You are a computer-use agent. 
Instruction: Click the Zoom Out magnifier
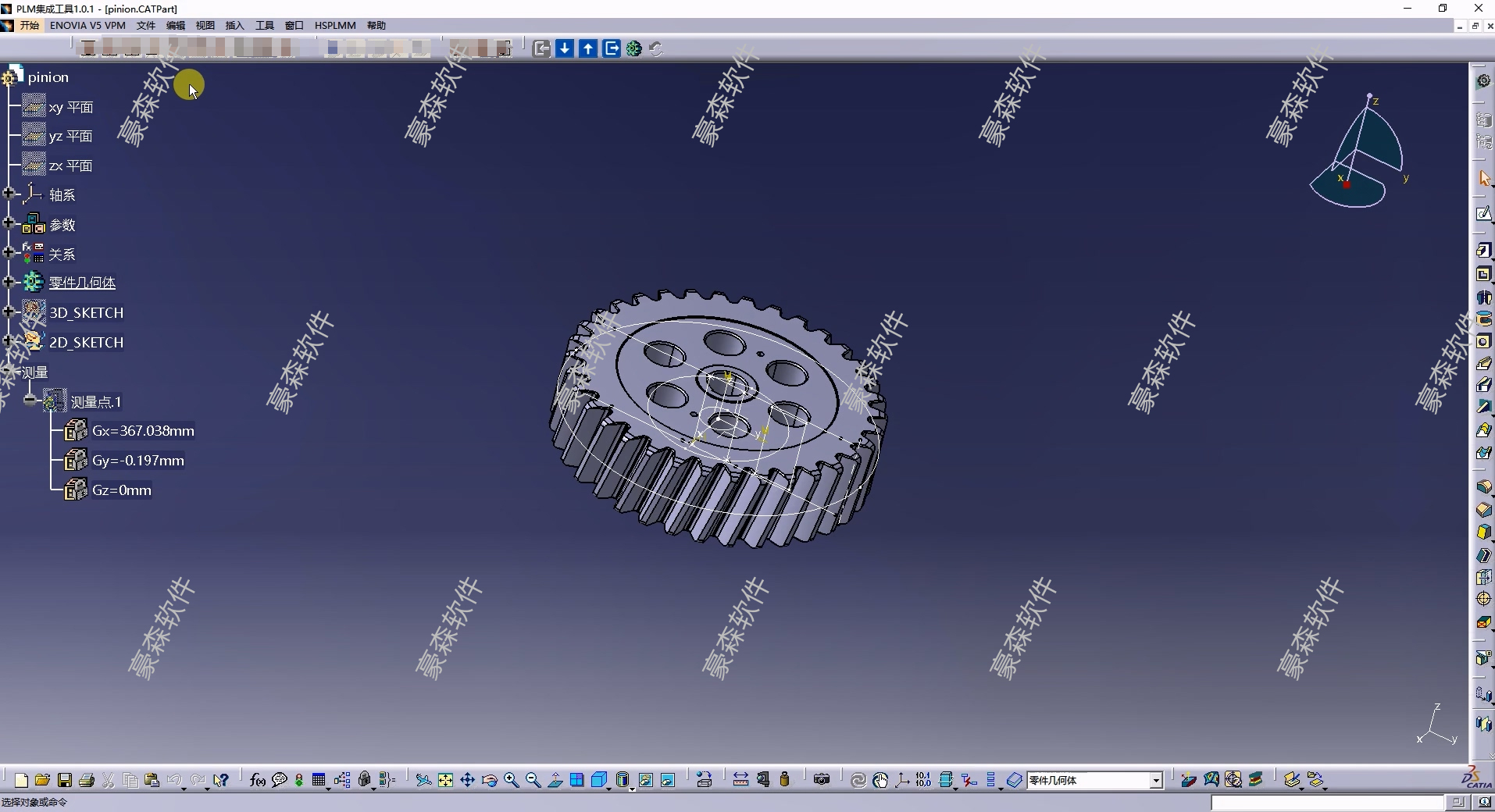pos(533,779)
